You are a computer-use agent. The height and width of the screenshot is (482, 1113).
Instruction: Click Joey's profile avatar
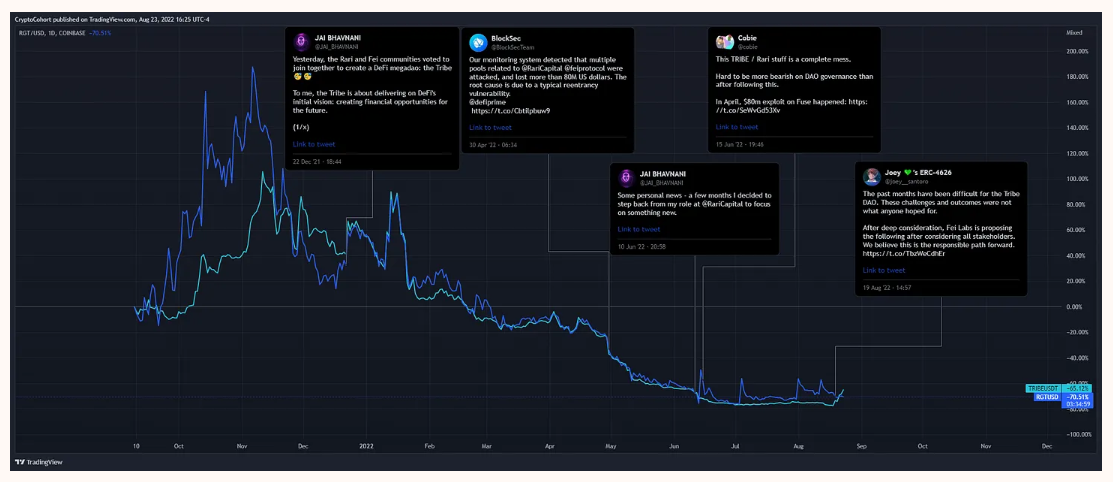871,176
